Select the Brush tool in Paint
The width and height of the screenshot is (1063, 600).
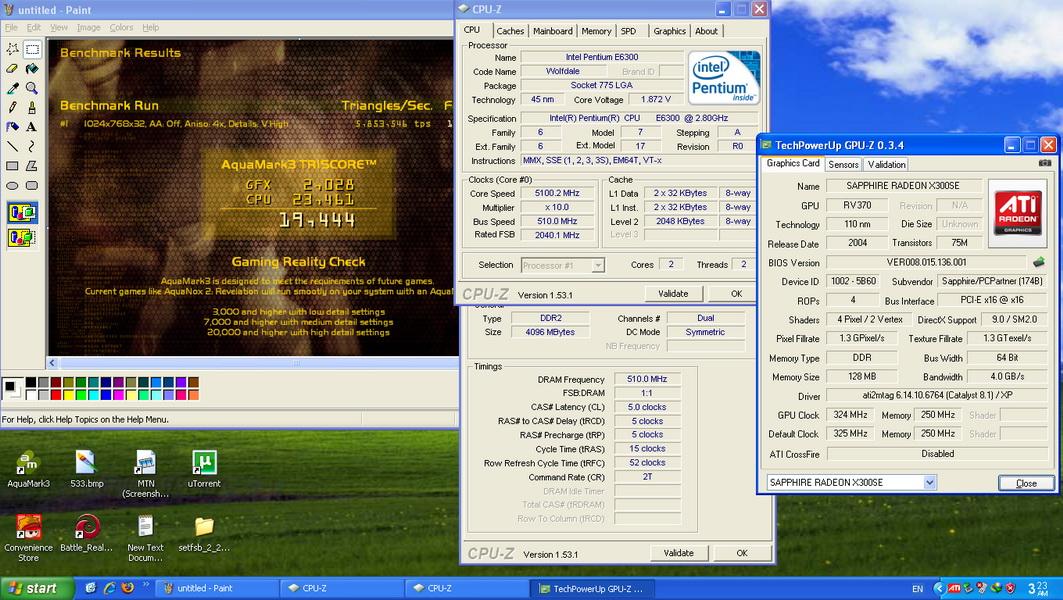(x=32, y=107)
